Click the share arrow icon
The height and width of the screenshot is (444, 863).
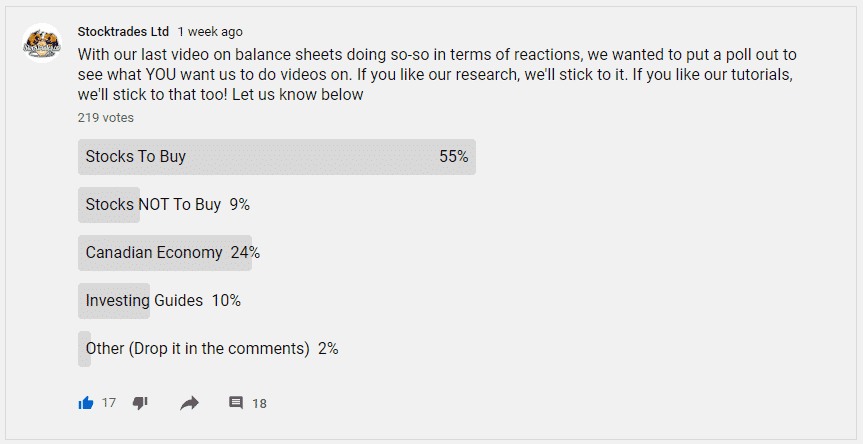(x=189, y=403)
